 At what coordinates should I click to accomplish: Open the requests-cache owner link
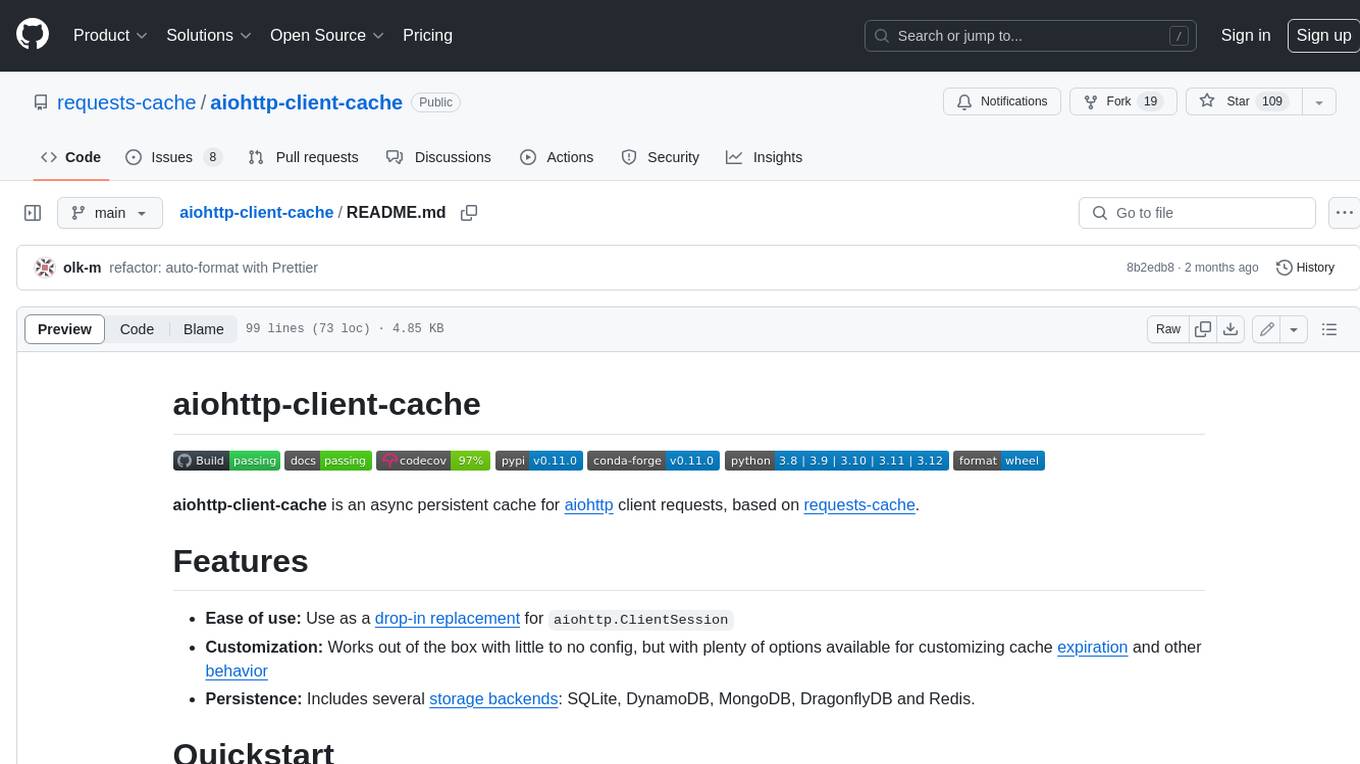coord(126,102)
